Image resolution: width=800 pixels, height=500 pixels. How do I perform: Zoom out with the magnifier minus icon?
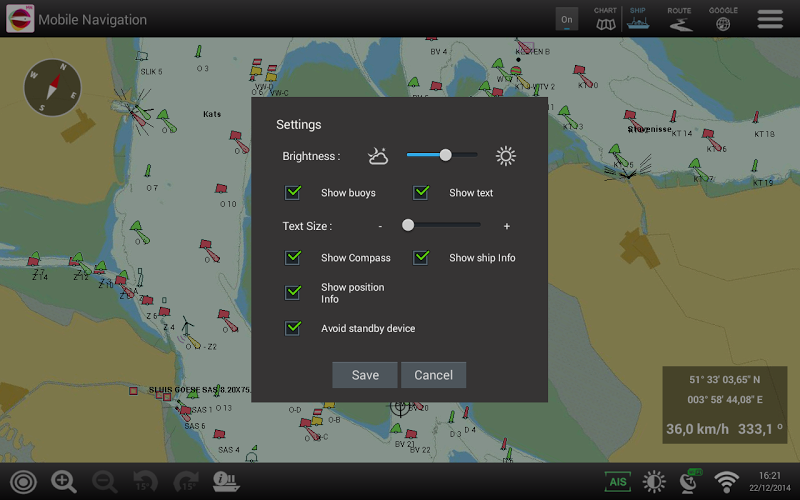click(x=105, y=482)
